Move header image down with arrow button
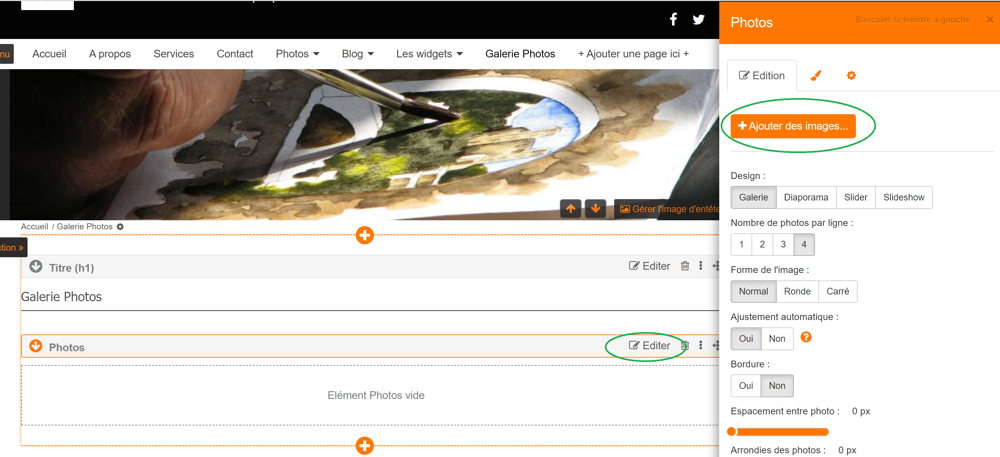 click(x=595, y=209)
